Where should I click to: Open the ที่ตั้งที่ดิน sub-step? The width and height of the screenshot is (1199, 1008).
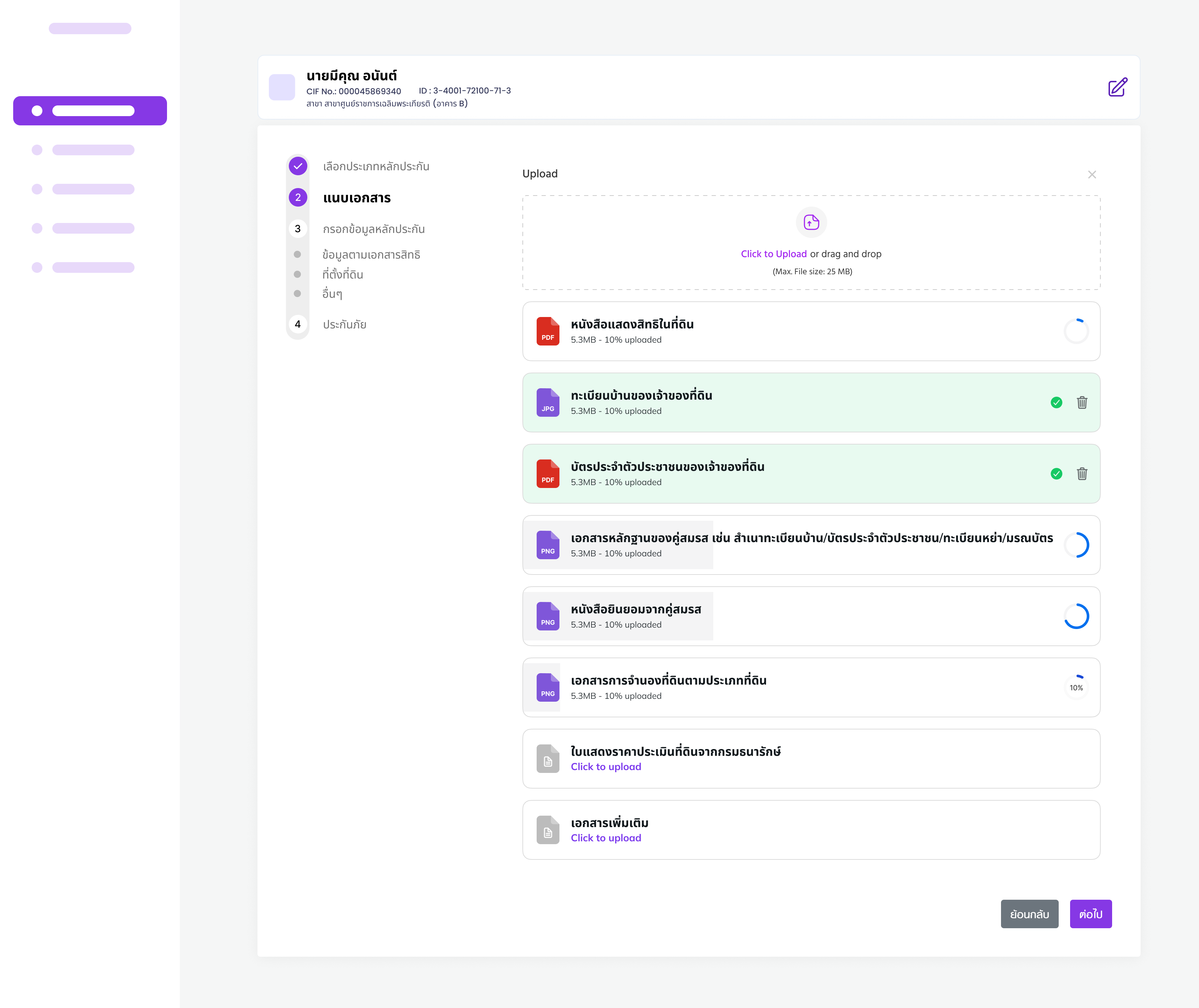pyautogui.click(x=342, y=274)
